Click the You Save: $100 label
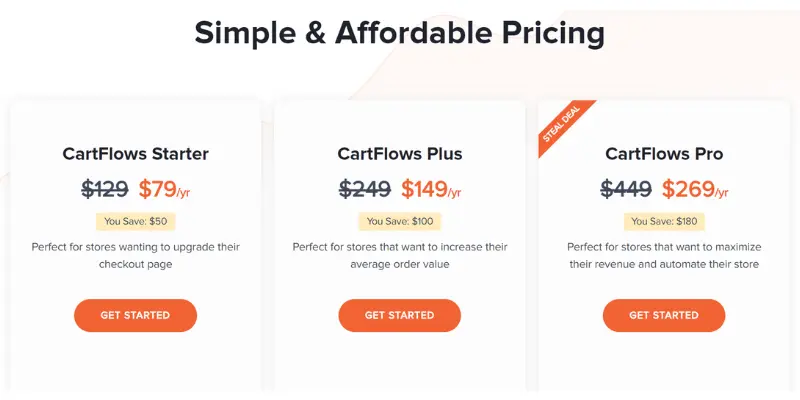Image resolution: width=800 pixels, height=400 pixels. [399, 221]
